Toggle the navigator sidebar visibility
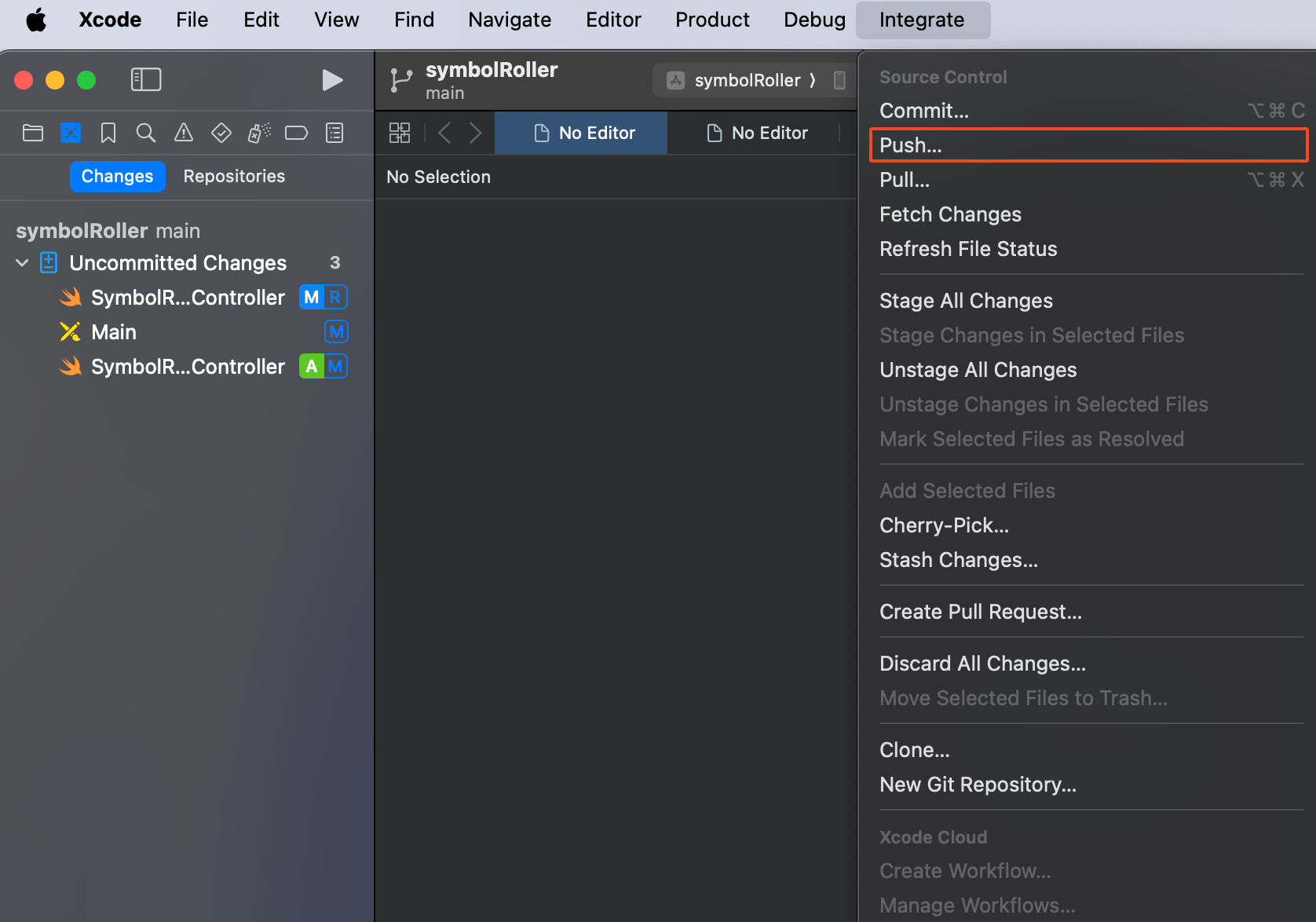1316x922 pixels. [146, 79]
